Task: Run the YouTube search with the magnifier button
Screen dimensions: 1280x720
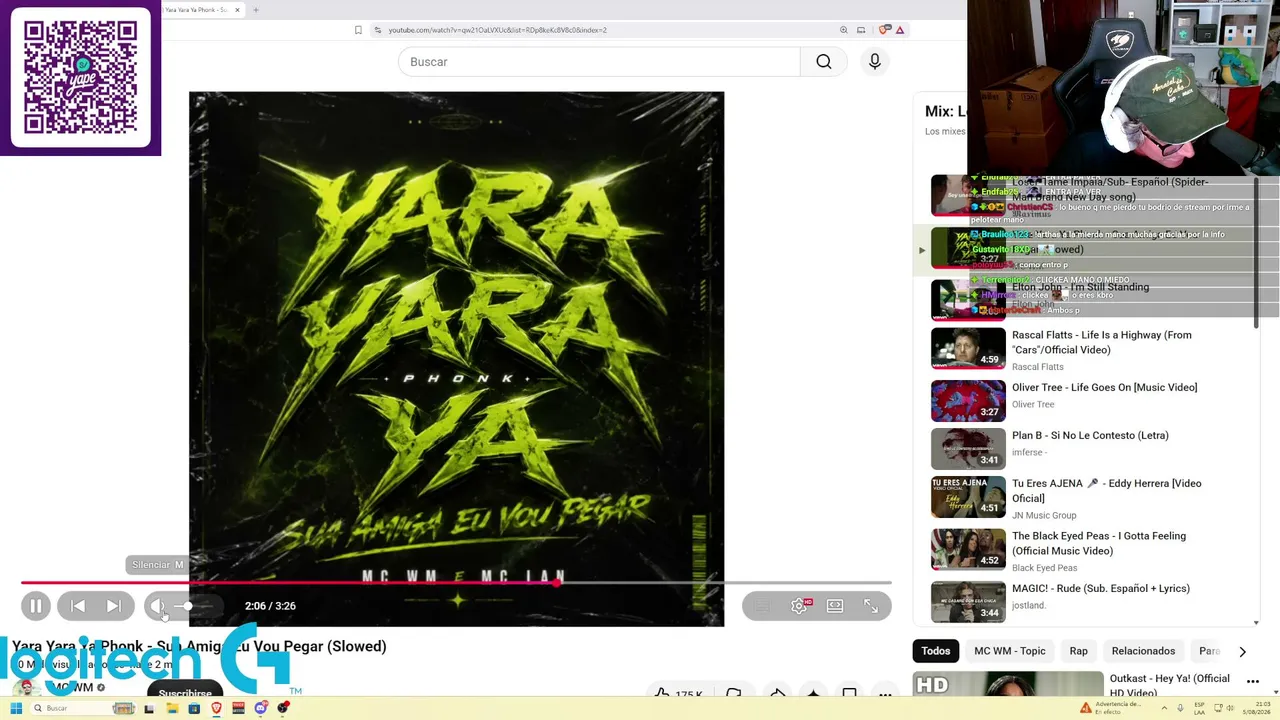Action: click(823, 62)
